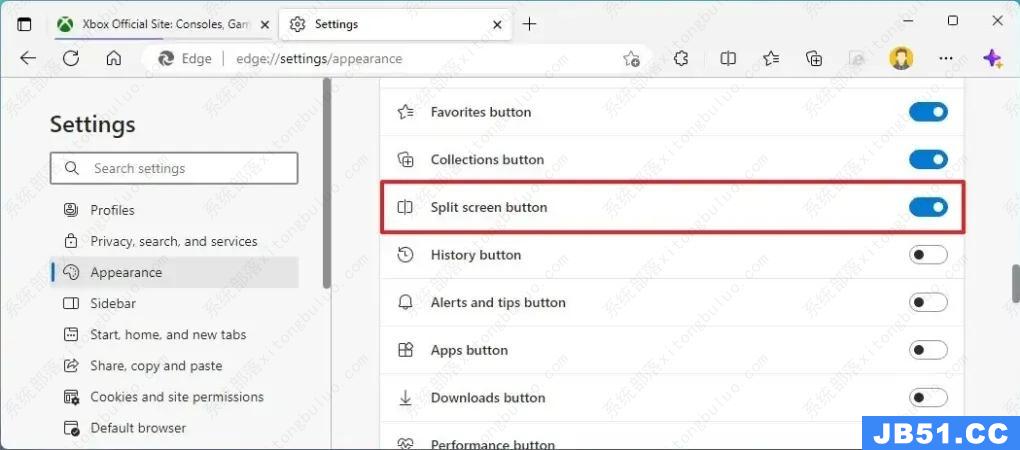Image resolution: width=1020 pixels, height=450 pixels.
Task: Open Settings and more menu
Action: pos(946,59)
